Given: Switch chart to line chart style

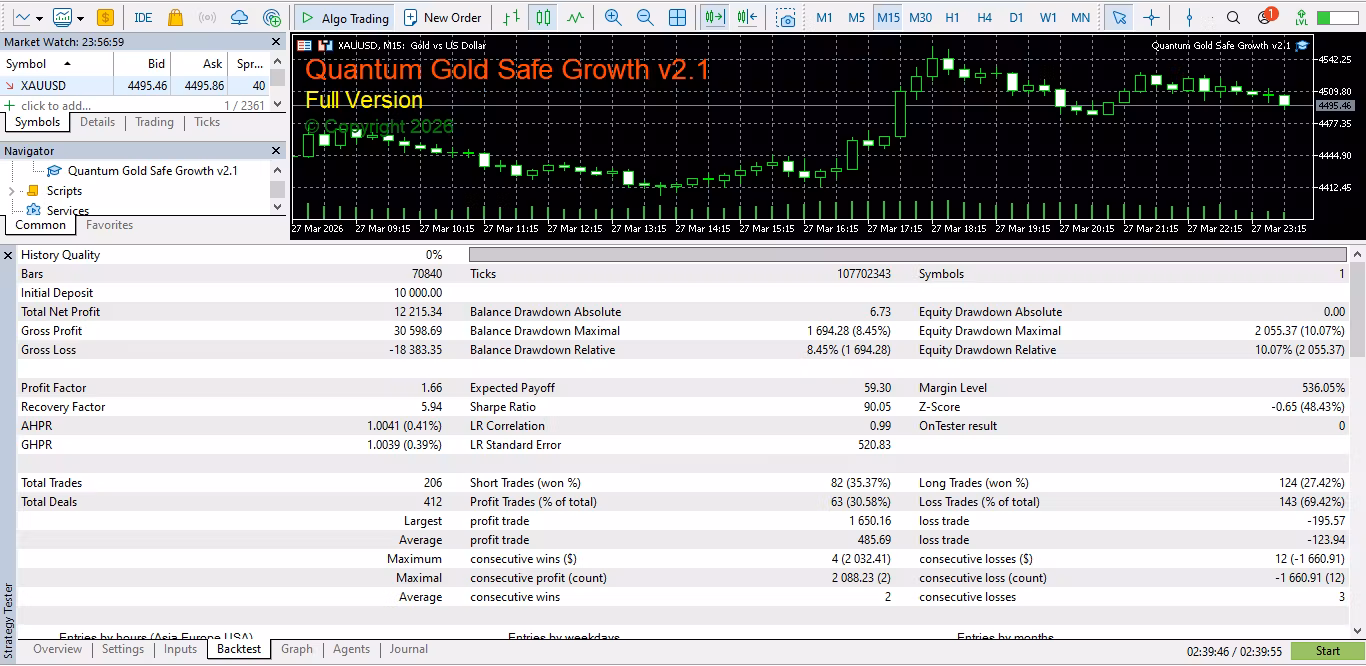Looking at the screenshot, I should click(x=575, y=18).
